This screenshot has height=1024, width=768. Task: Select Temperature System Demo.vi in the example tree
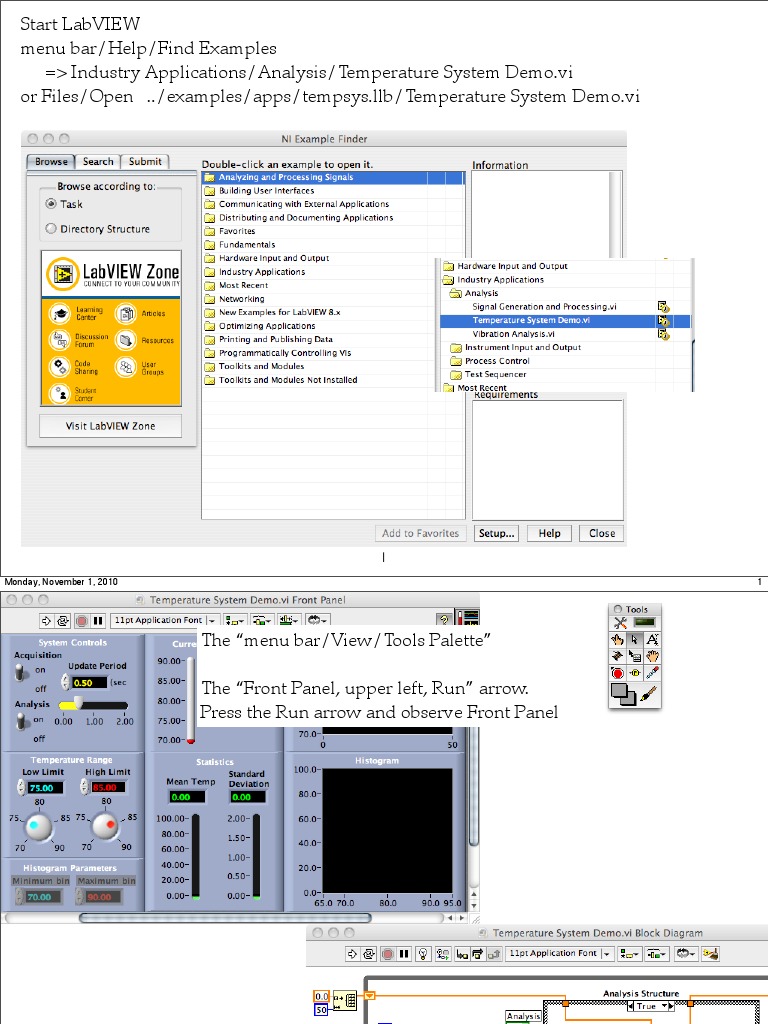pyautogui.click(x=565, y=320)
